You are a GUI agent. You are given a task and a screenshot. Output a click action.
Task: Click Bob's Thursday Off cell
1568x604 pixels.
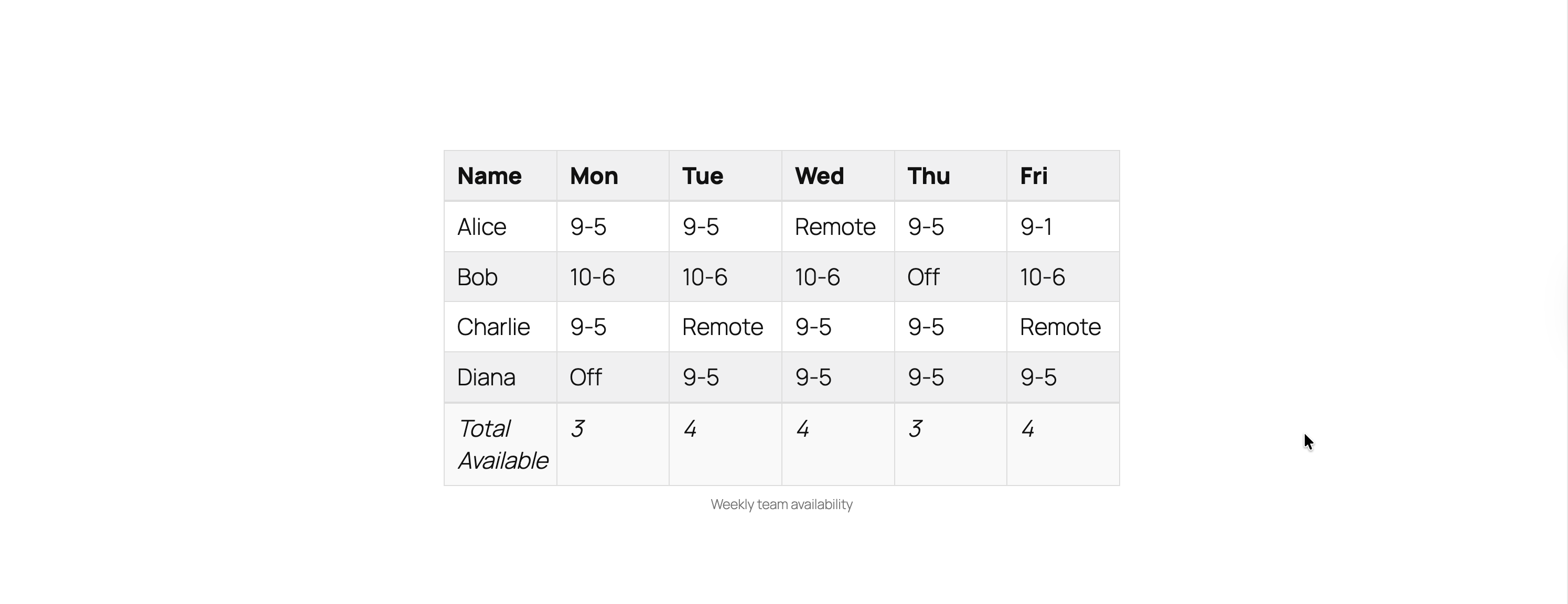[x=951, y=277]
